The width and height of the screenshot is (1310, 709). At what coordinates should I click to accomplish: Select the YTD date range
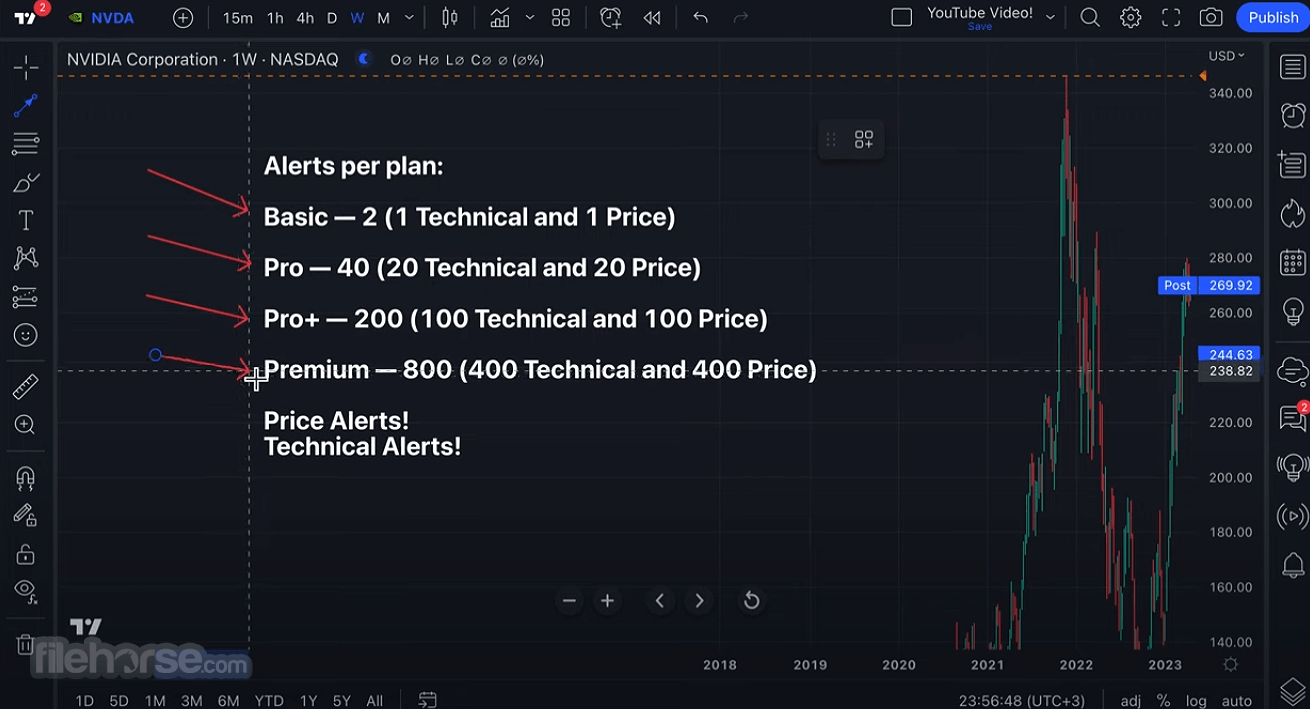click(x=269, y=701)
